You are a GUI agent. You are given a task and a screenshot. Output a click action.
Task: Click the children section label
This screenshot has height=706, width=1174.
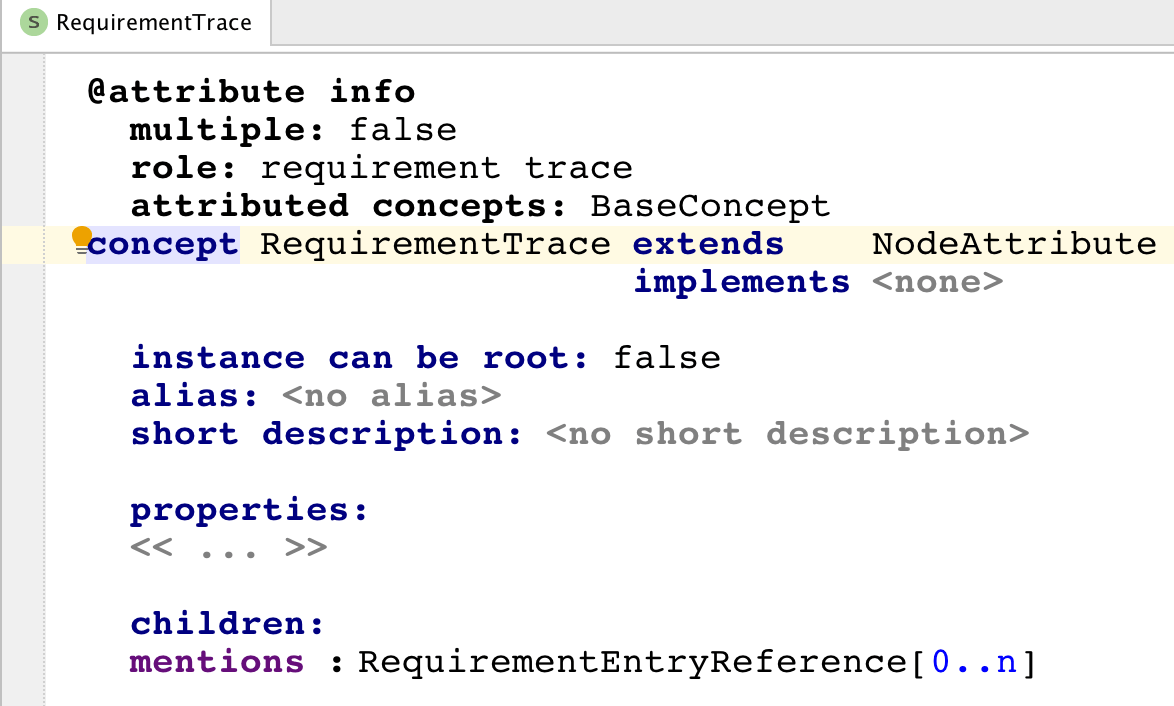pyautogui.click(x=228, y=624)
